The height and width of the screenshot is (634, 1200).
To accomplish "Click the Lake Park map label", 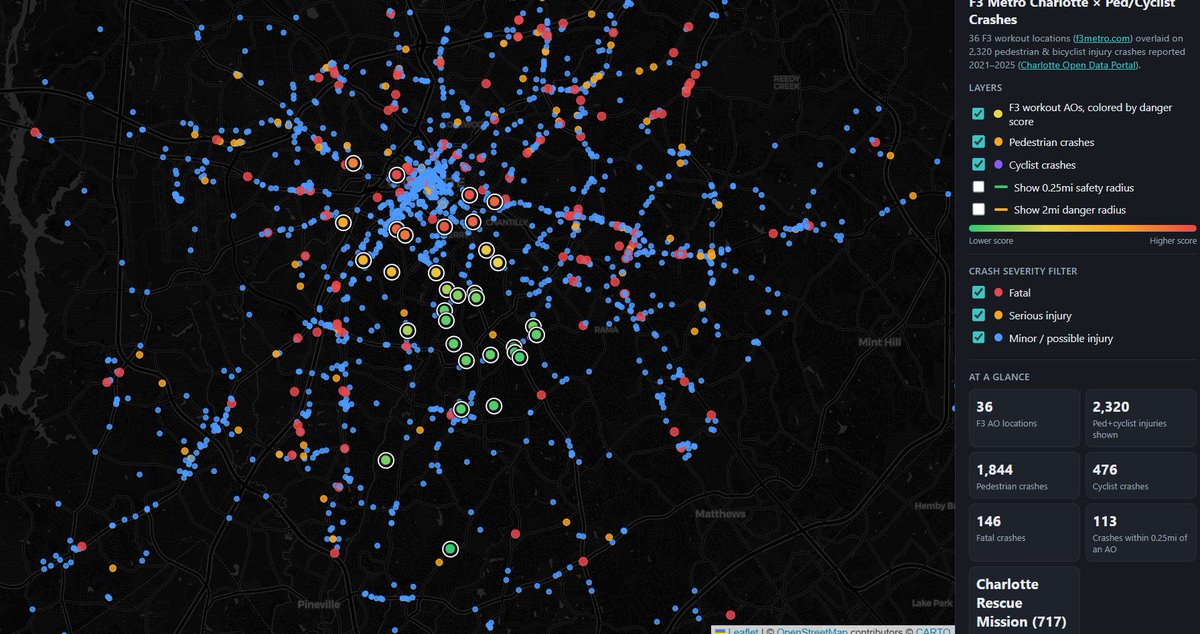I will point(933,603).
